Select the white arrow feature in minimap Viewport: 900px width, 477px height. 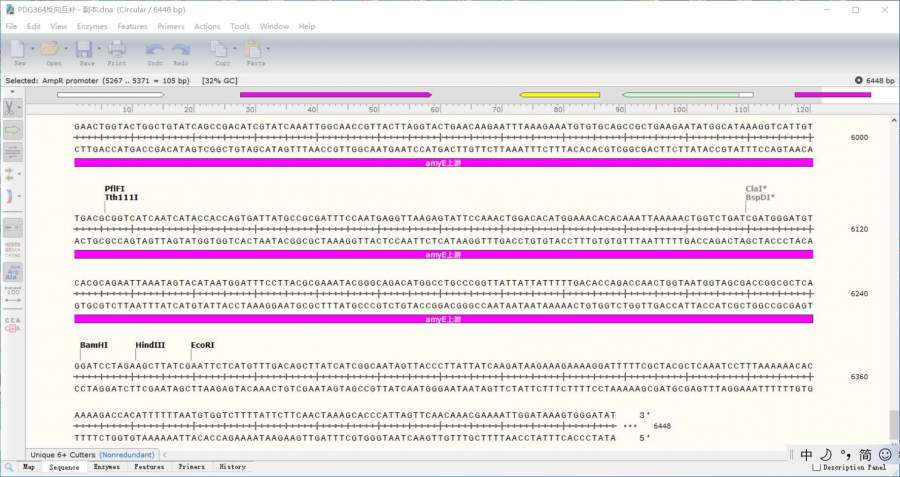tap(110, 95)
